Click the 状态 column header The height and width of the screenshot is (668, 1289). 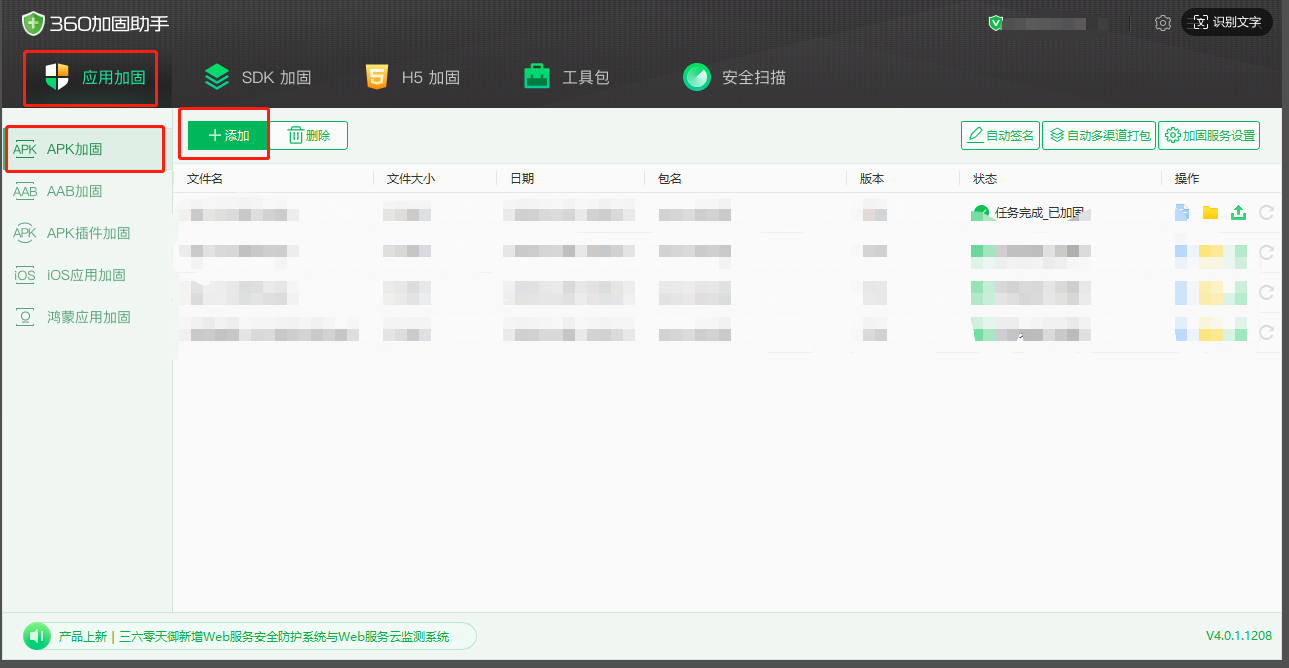coord(985,178)
